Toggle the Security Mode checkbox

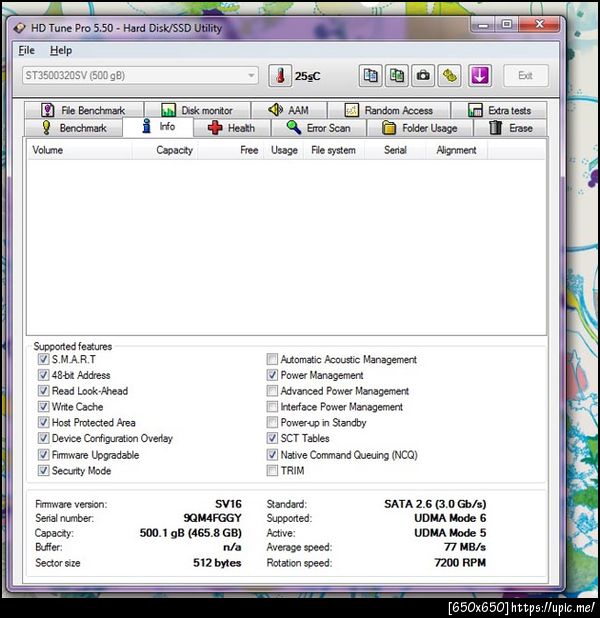(43, 470)
